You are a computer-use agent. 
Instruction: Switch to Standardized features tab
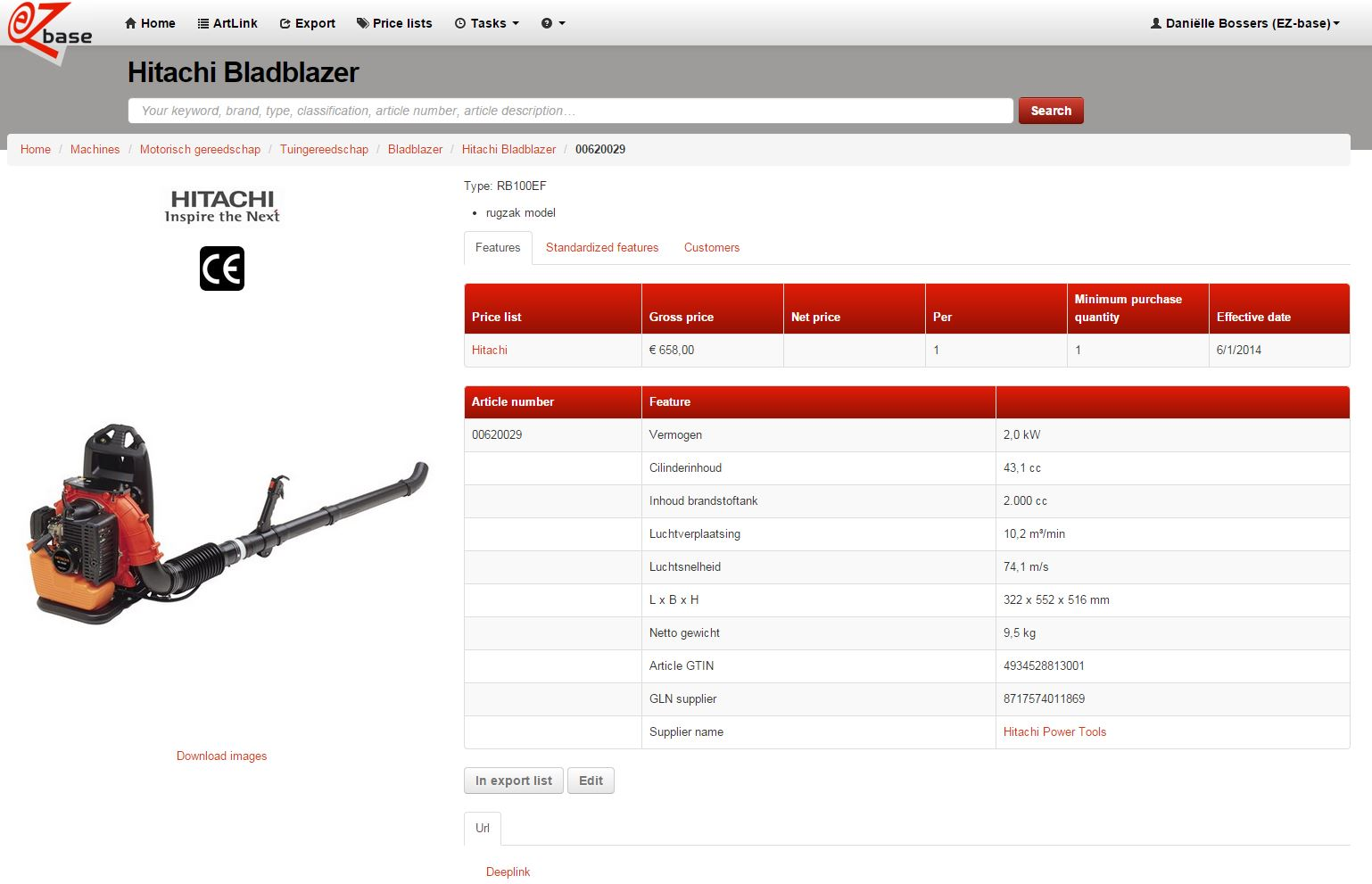[602, 247]
